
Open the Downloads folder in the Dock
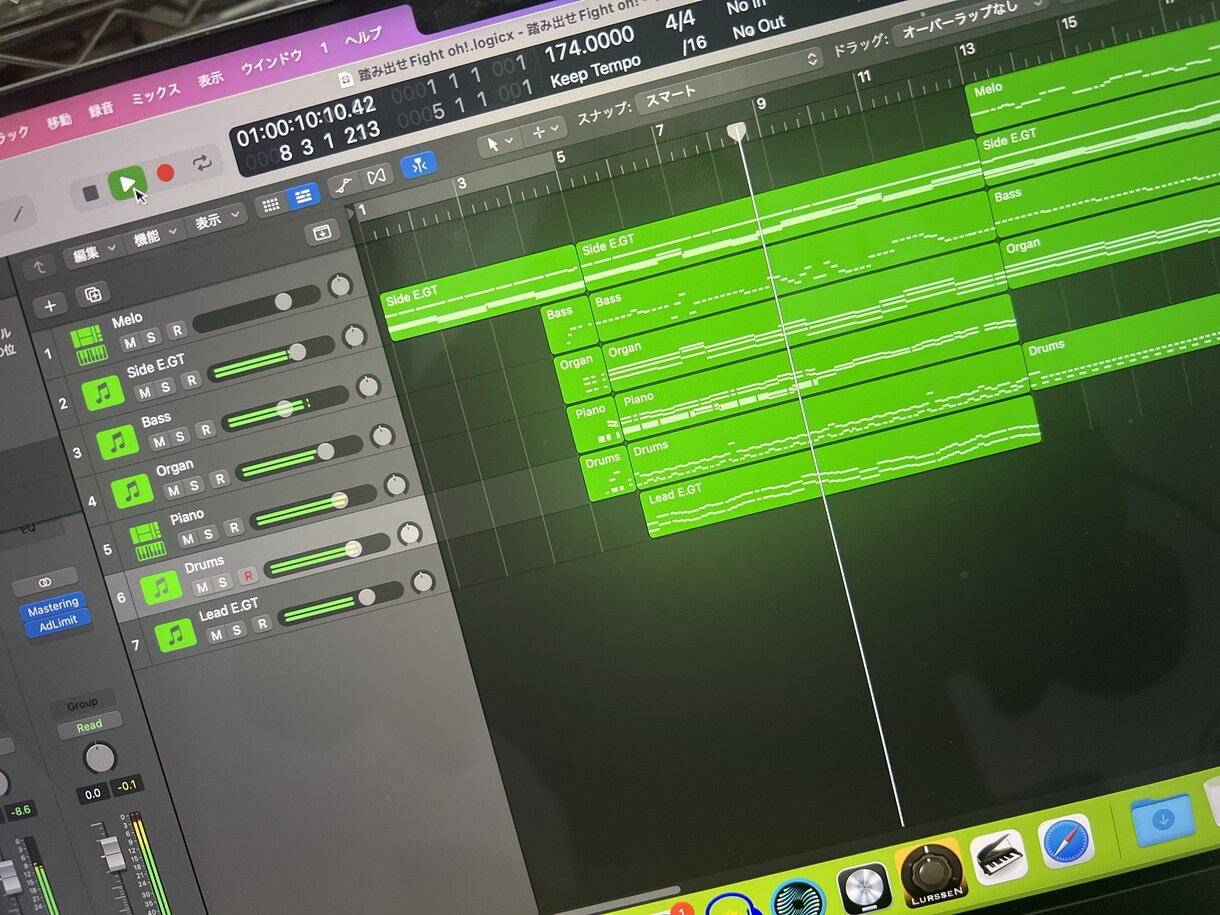(x=1162, y=820)
